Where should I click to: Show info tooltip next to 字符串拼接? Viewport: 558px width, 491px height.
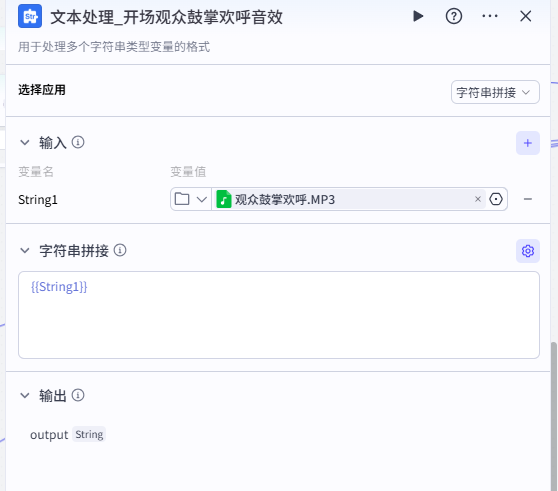(x=120, y=250)
